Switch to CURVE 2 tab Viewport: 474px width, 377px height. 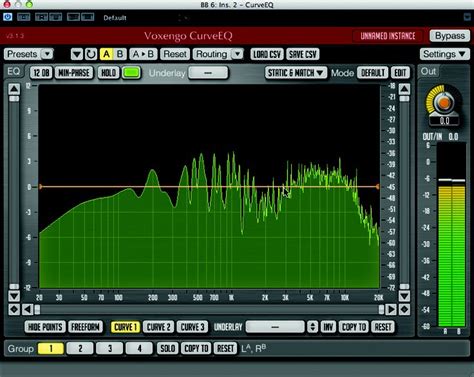click(x=159, y=327)
